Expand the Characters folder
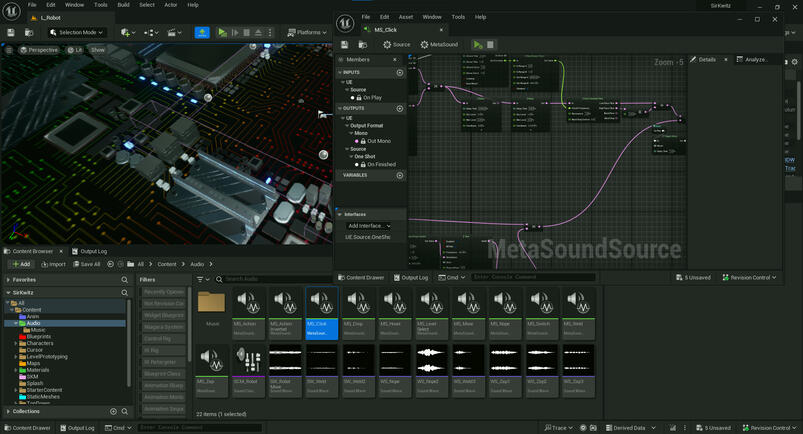 (x=15, y=343)
